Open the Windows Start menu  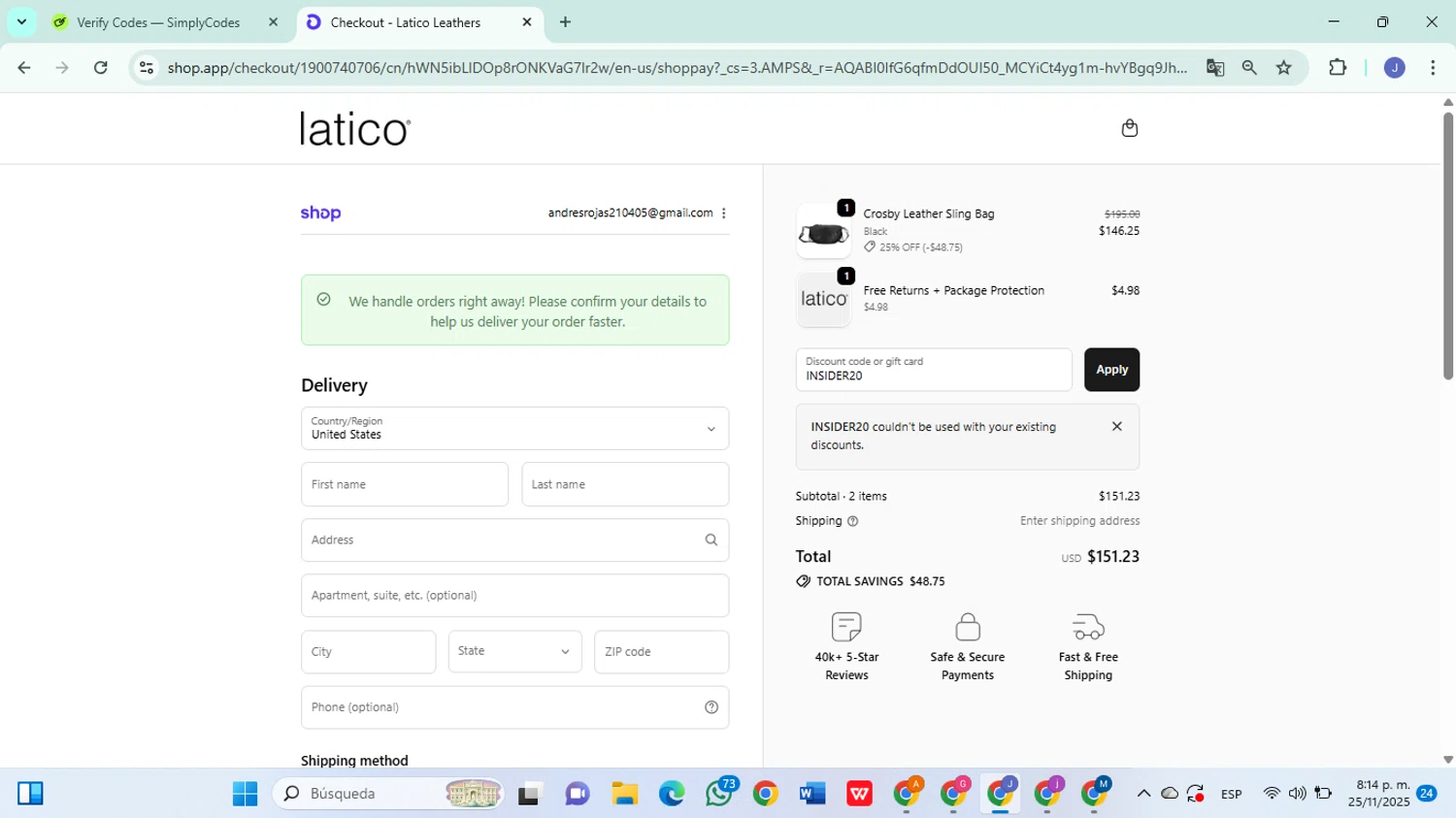pos(245,794)
